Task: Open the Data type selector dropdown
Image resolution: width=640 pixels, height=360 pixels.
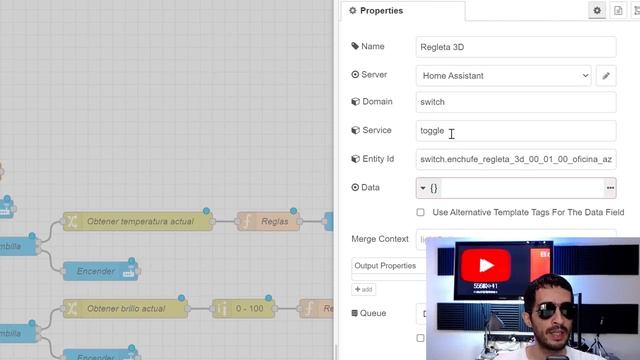Action: [x=429, y=188]
